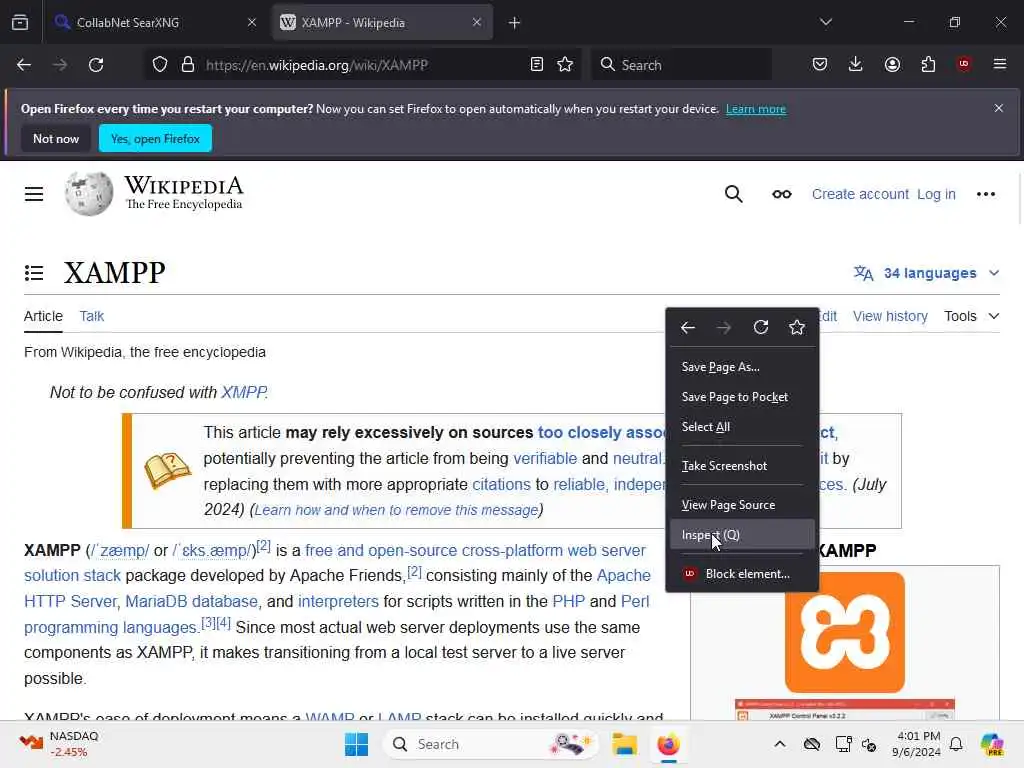Open Firefox account profile icon
Image resolution: width=1024 pixels, height=768 pixels.
892,64
